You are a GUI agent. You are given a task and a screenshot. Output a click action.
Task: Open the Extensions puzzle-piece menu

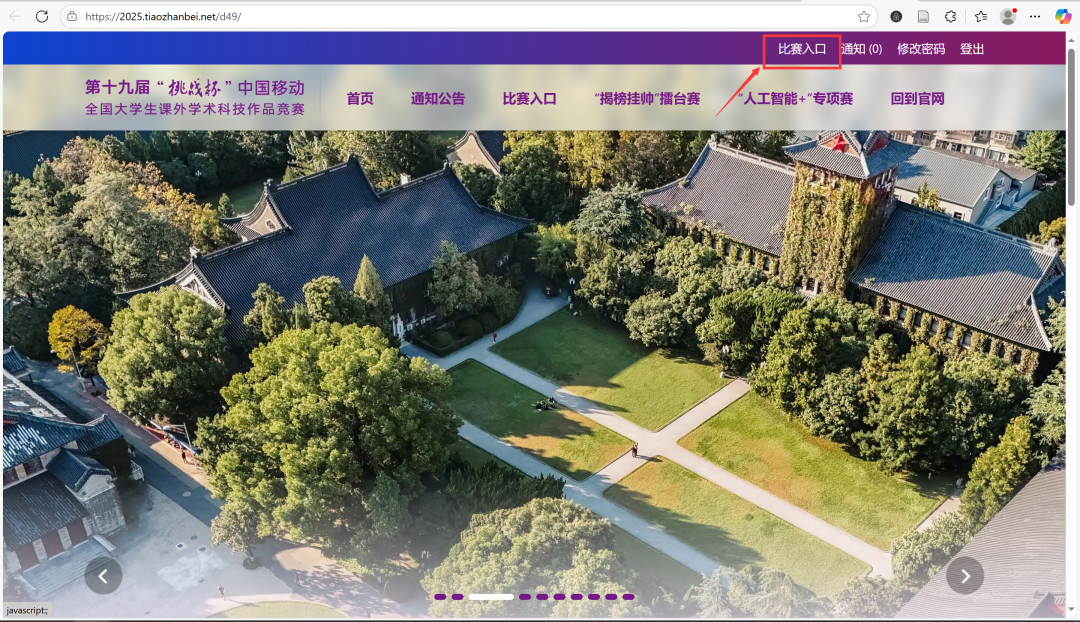click(x=951, y=17)
